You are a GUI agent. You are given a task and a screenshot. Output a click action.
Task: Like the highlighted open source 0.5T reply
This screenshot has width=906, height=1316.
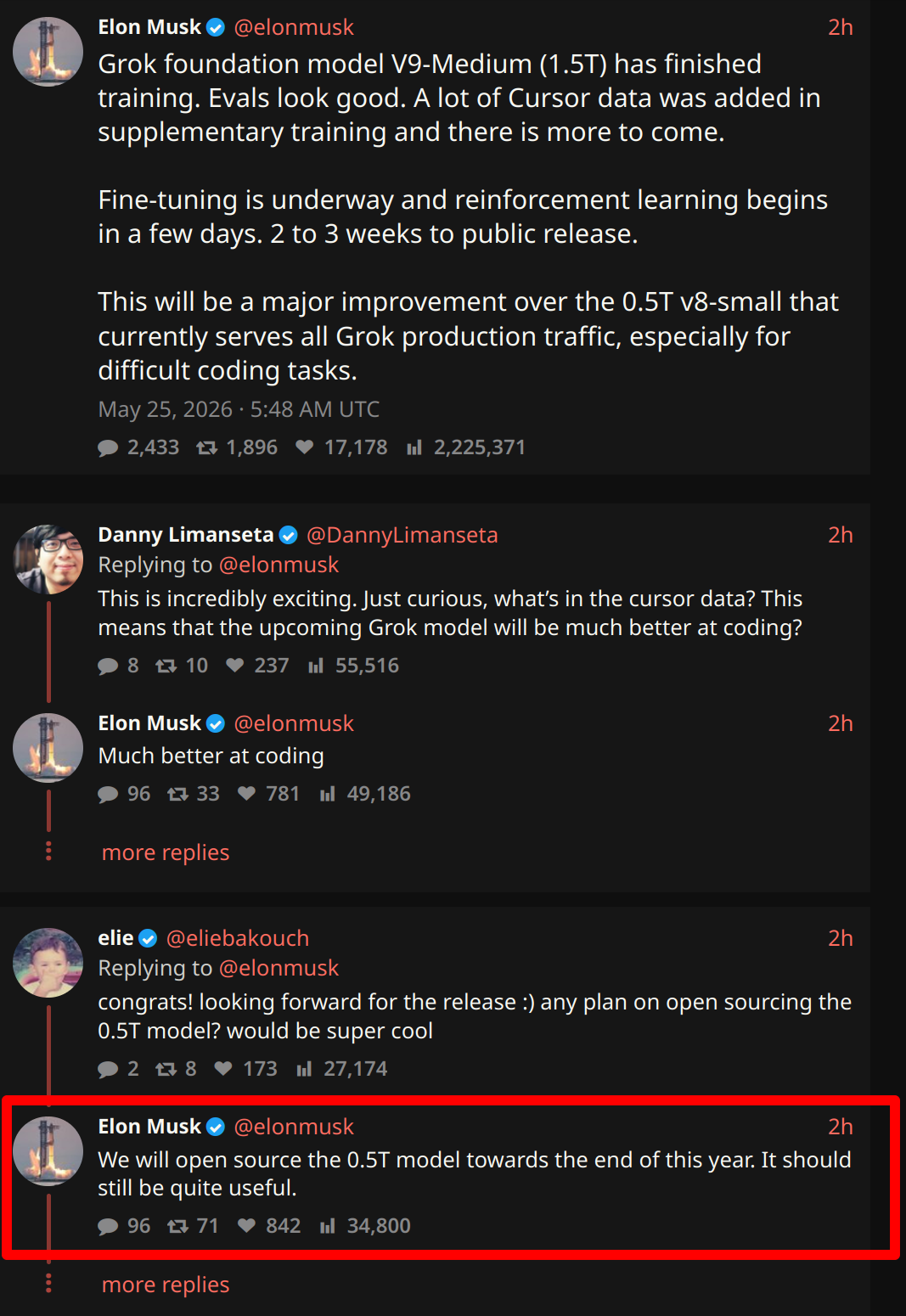246,1226
